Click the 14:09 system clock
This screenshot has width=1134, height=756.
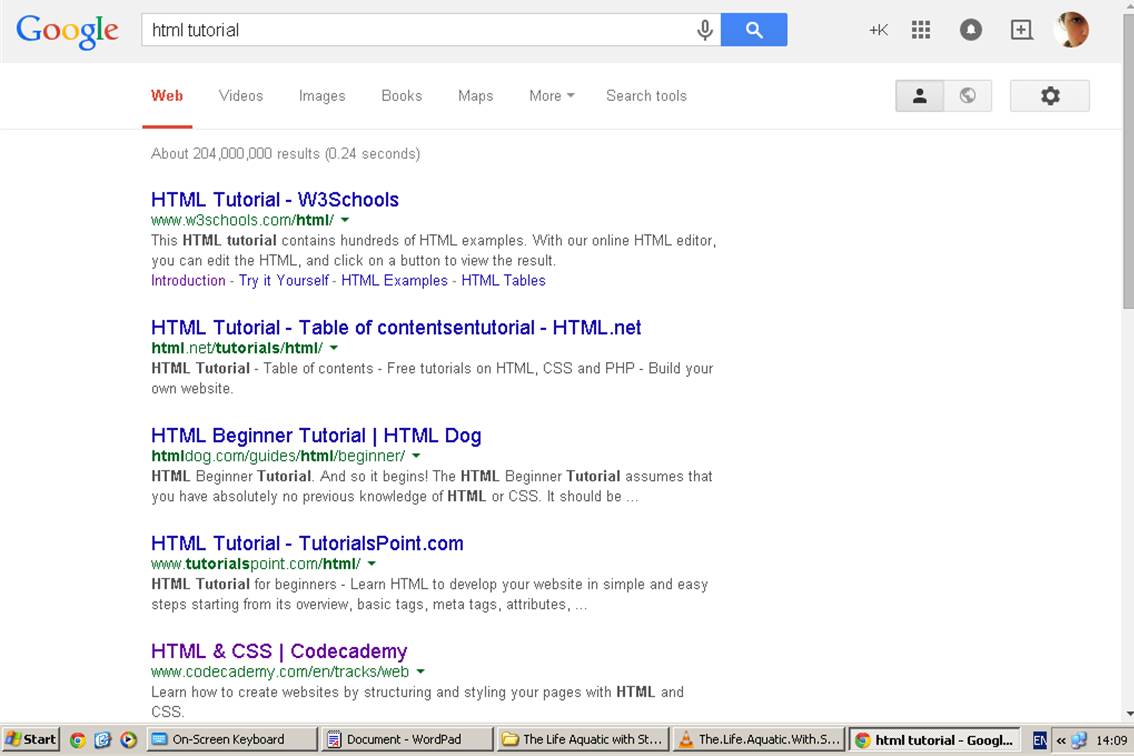[1111, 740]
